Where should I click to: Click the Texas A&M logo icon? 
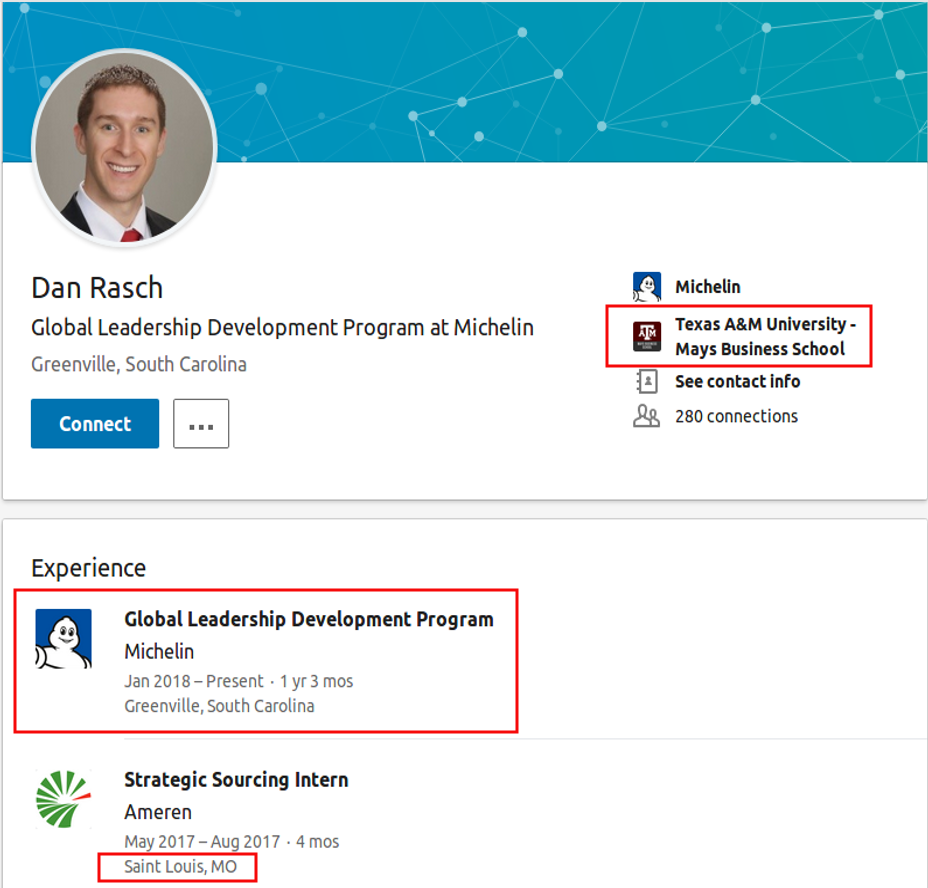point(647,336)
